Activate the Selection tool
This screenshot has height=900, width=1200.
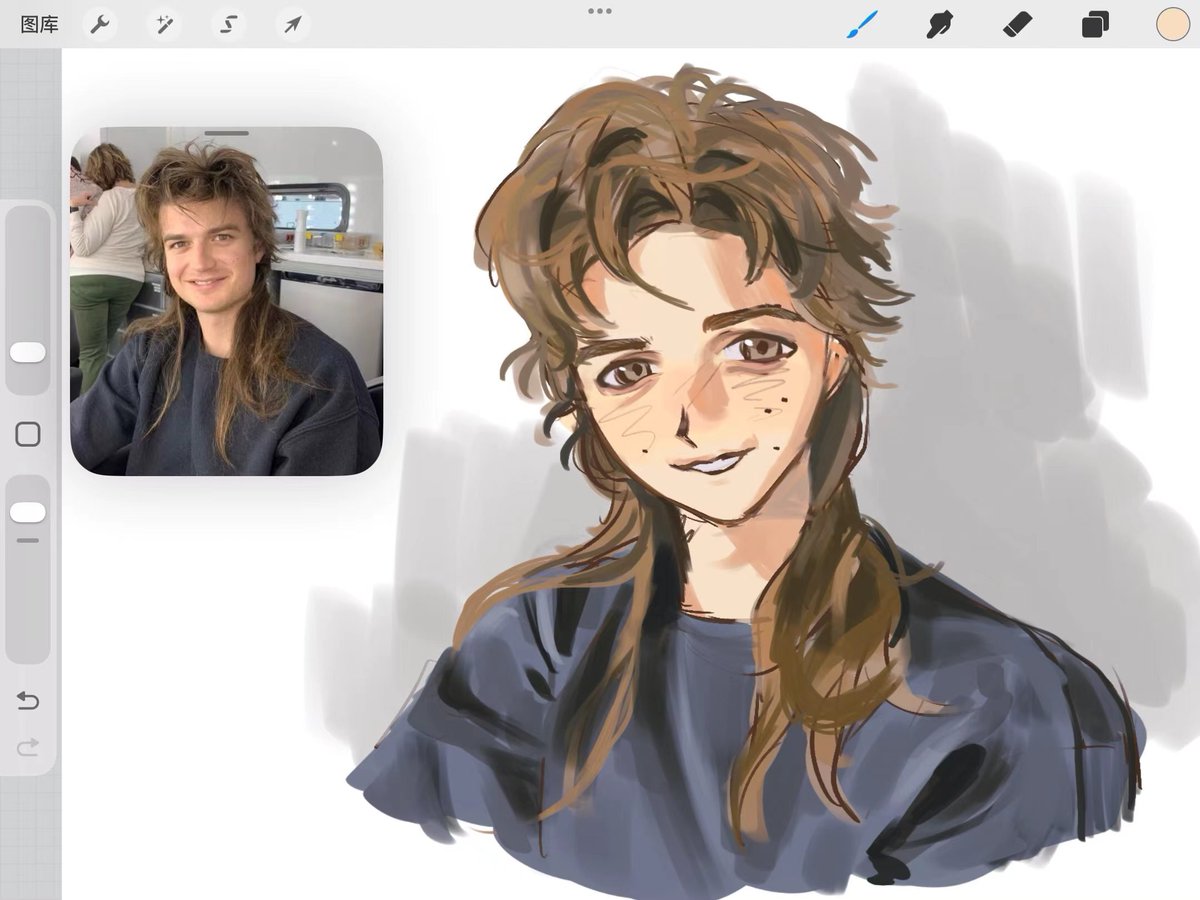pyautogui.click(x=228, y=24)
